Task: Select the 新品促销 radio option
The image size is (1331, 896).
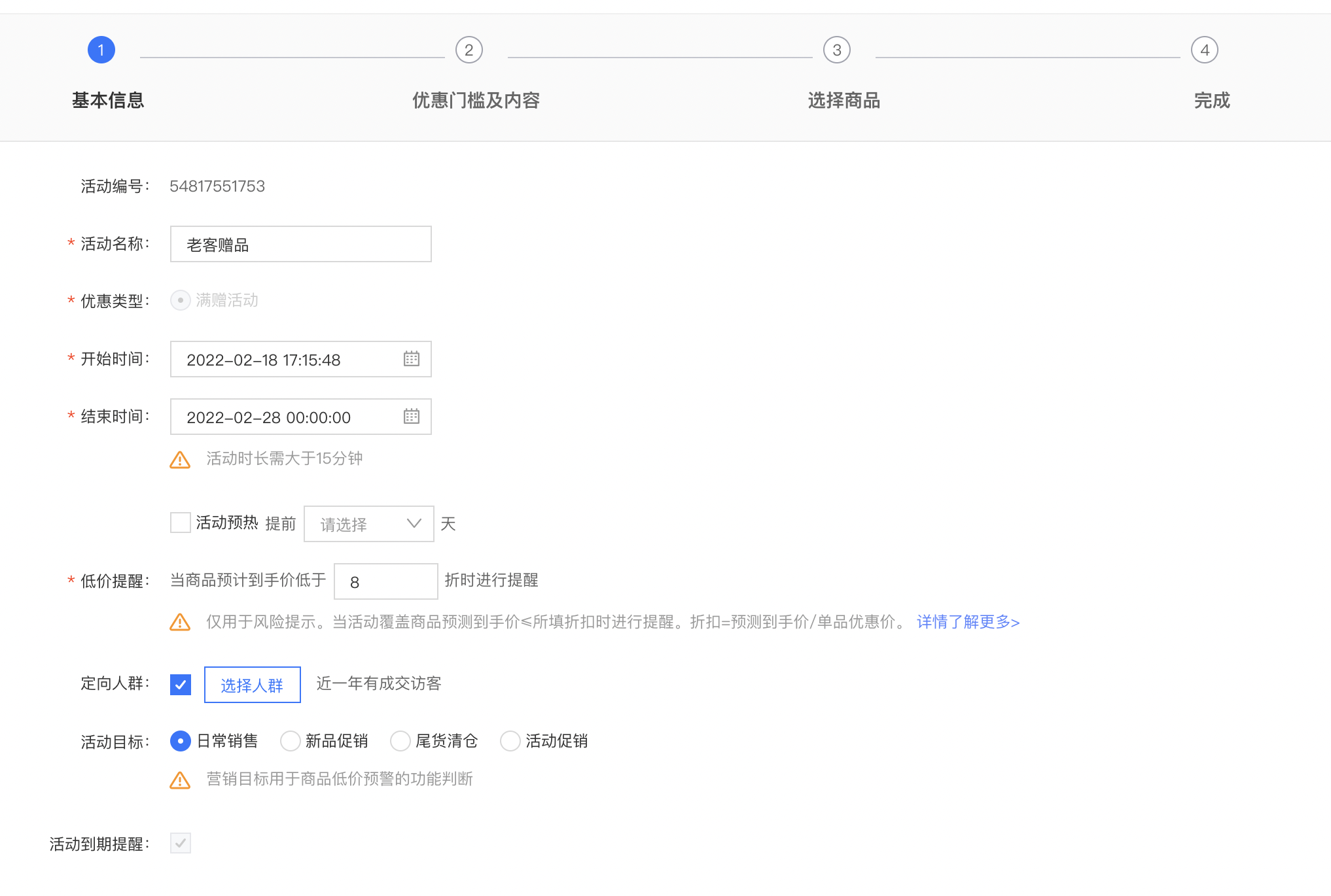Action: pyautogui.click(x=291, y=741)
